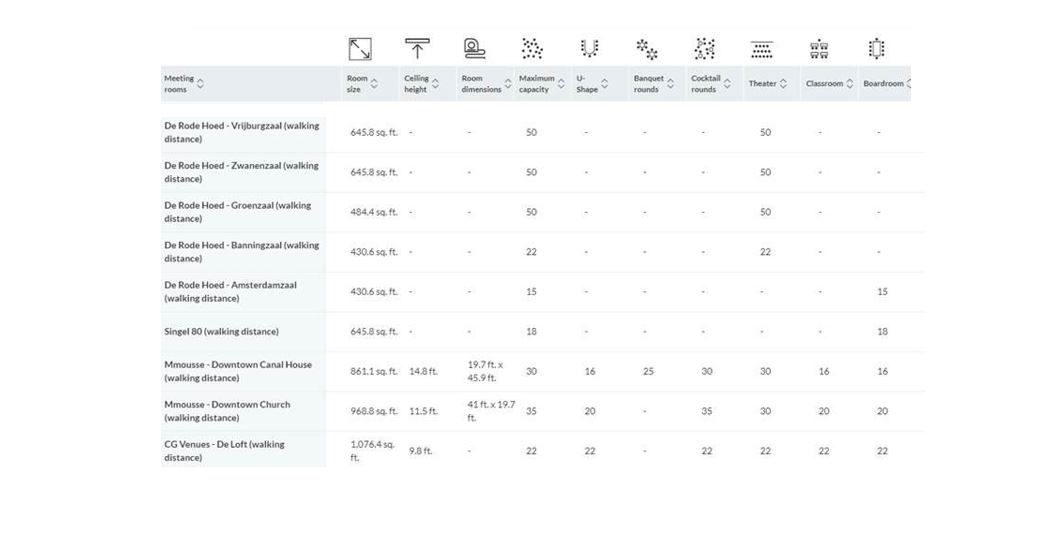
Task: Click the theater seating icon
Action: coord(762,49)
